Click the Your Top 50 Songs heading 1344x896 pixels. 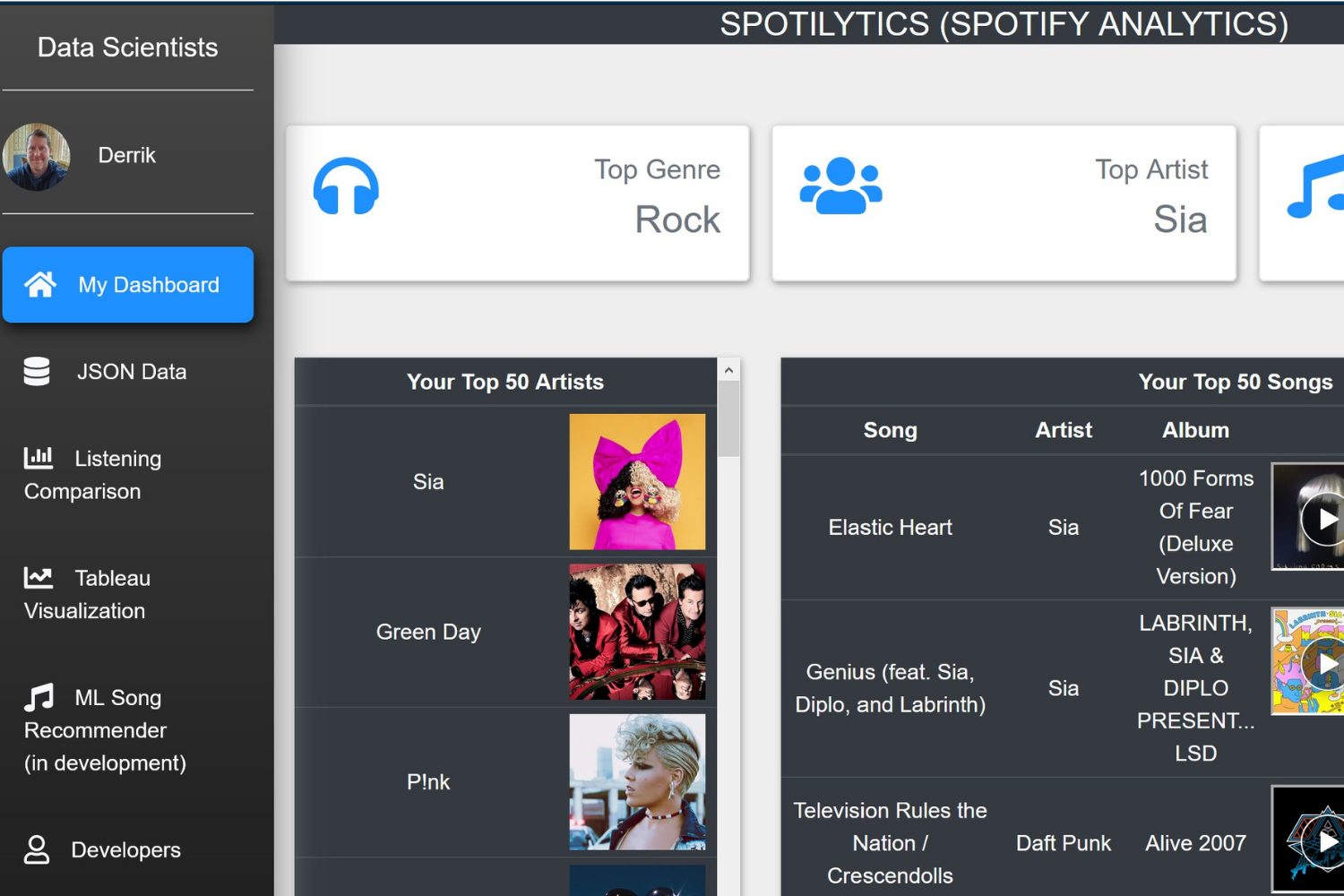point(1236,382)
